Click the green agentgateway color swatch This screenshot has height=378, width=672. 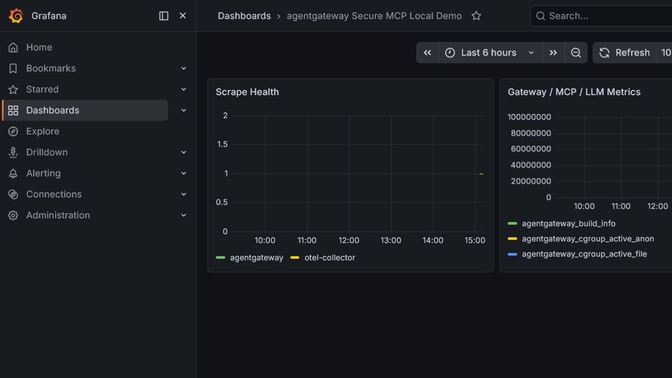(220, 258)
